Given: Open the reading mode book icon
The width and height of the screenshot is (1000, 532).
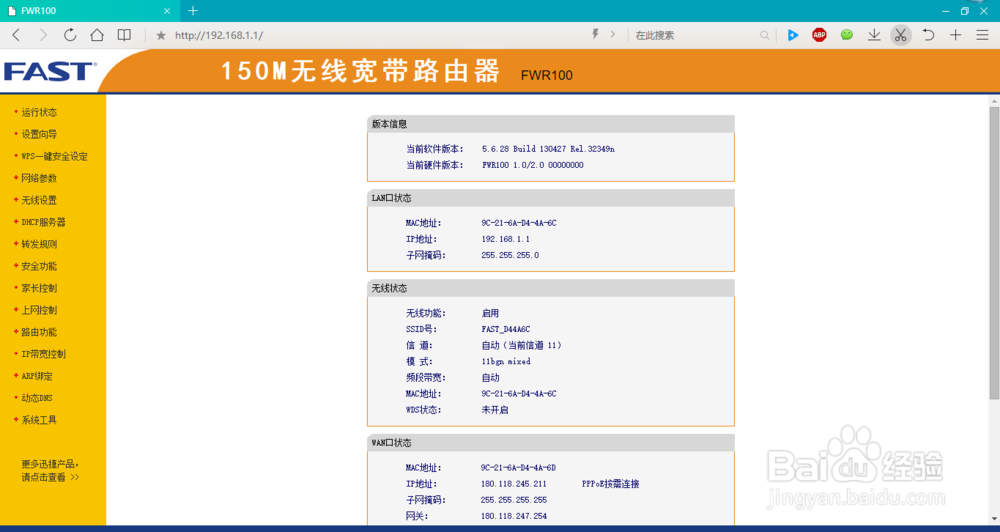Looking at the screenshot, I should pyautogui.click(x=124, y=35).
